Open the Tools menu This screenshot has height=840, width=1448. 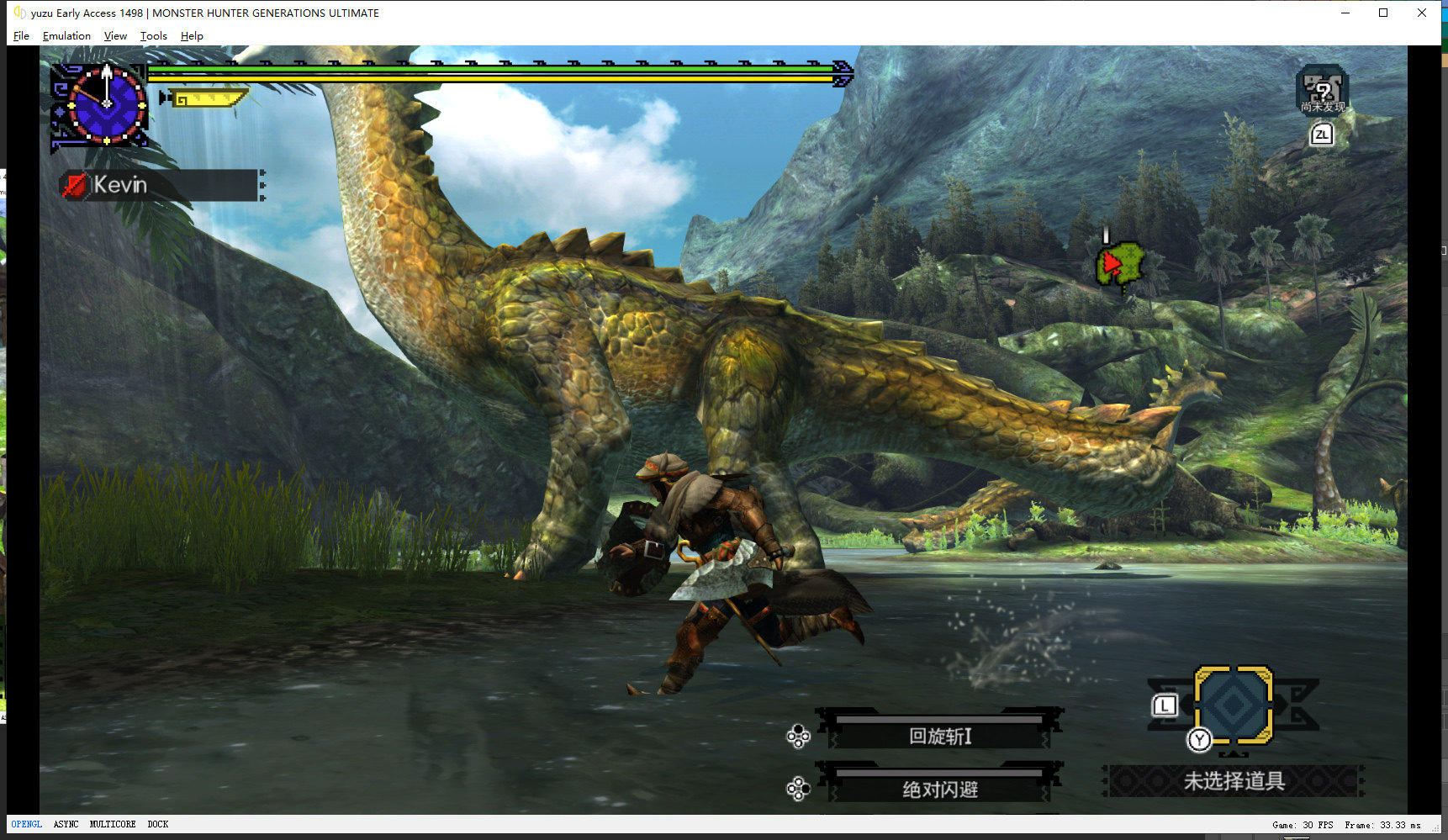click(153, 36)
